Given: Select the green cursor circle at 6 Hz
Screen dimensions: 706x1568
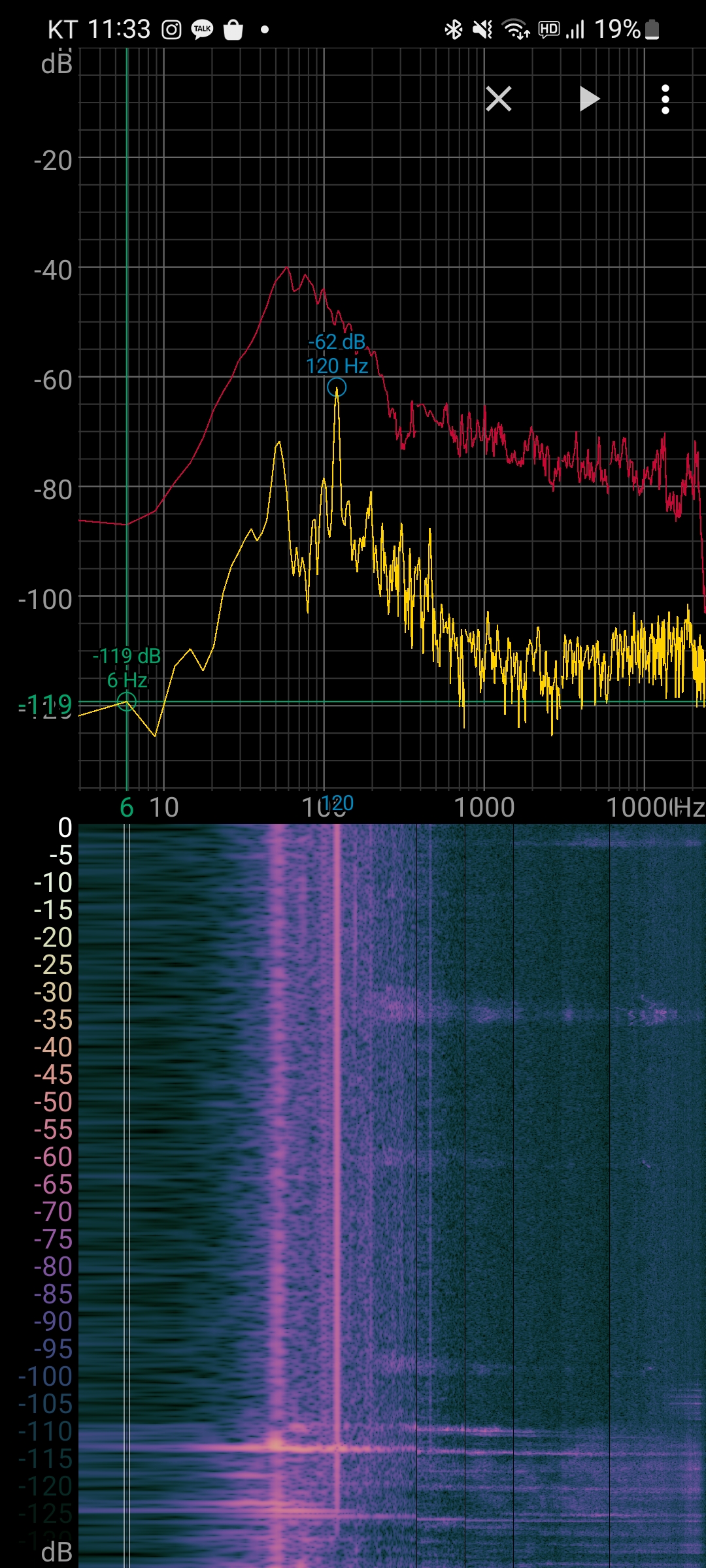Looking at the screenshot, I should click(126, 702).
